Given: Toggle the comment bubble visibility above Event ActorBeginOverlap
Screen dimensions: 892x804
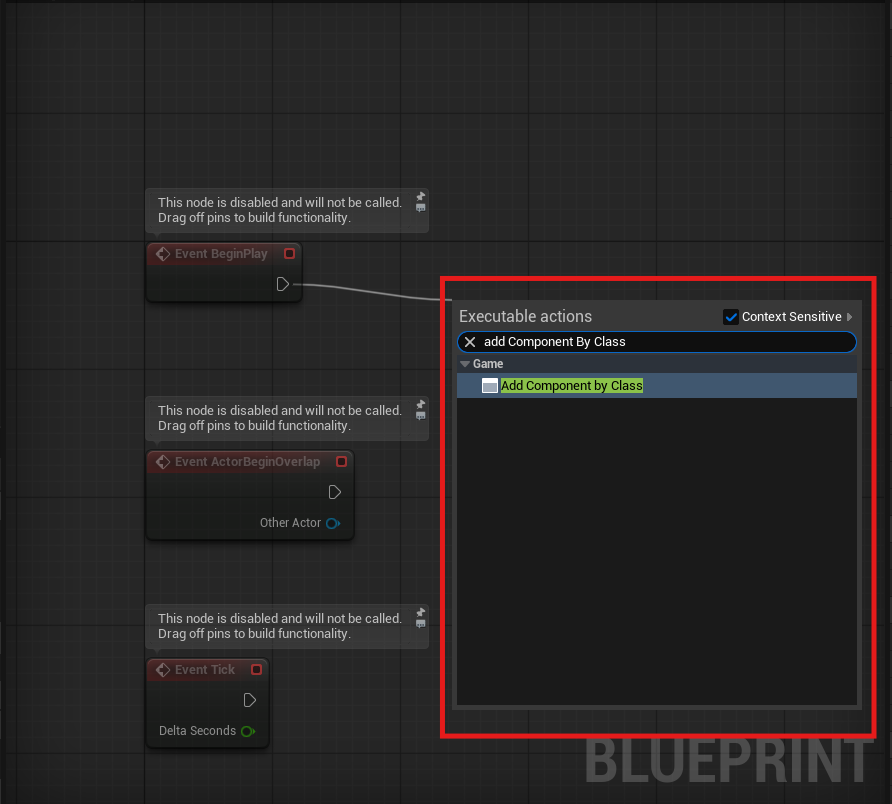Looking at the screenshot, I should [x=420, y=416].
